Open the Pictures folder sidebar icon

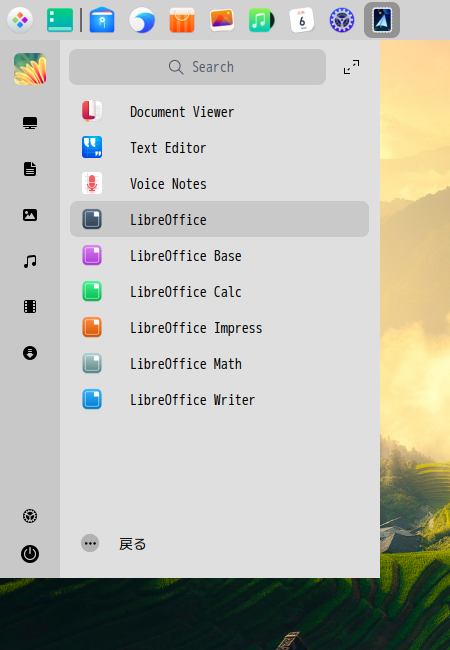[30, 215]
